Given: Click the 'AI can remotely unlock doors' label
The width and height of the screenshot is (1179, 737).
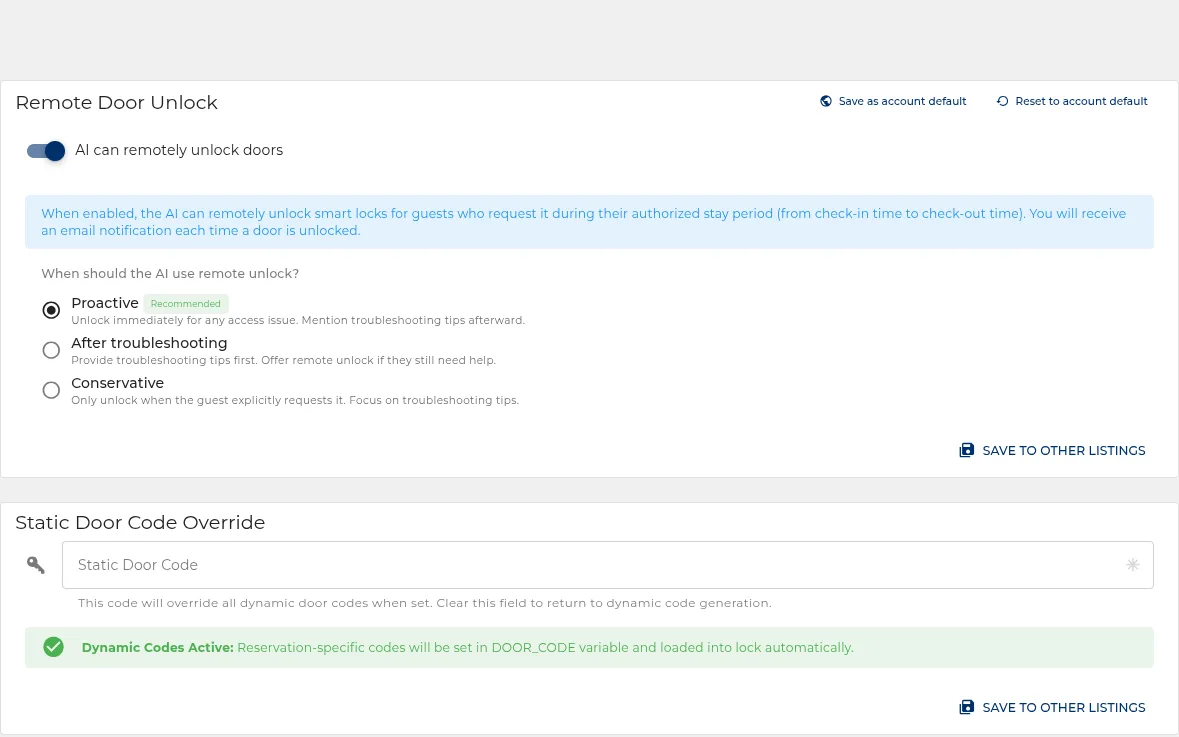Looking at the screenshot, I should 179,150.
